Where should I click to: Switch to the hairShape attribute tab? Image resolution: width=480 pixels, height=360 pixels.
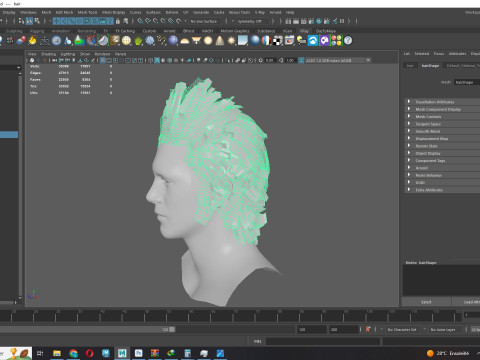430,66
